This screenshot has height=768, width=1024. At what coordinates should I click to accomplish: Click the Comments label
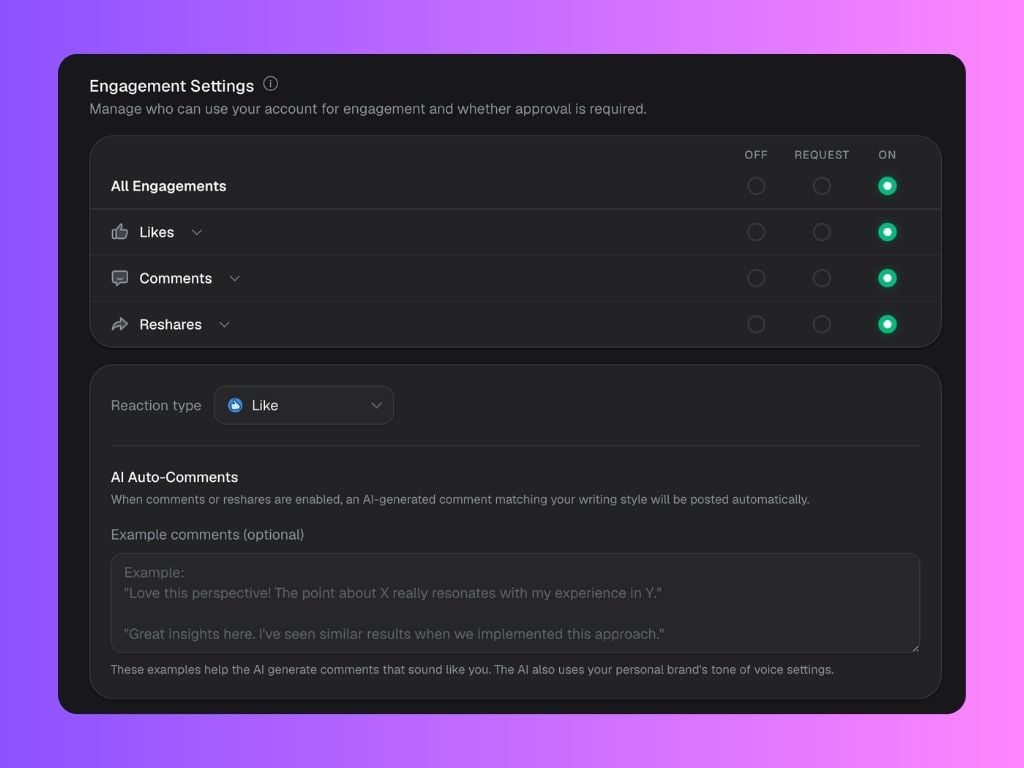coord(176,278)
